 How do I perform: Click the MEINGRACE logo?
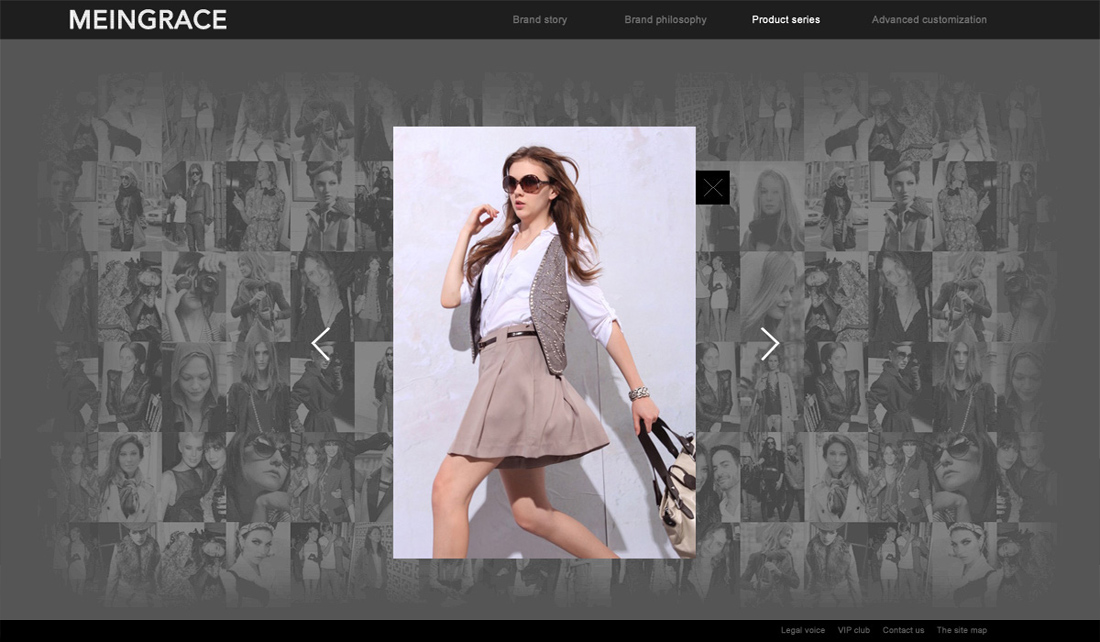148,20
